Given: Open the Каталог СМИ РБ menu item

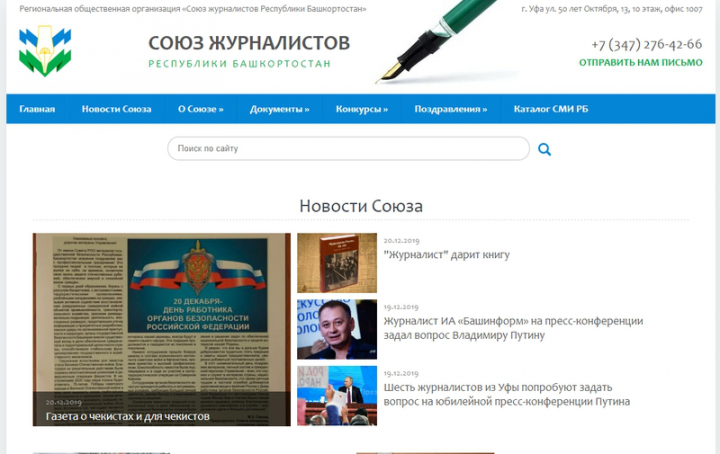Looking at the screenshot, I should (551, 109).
